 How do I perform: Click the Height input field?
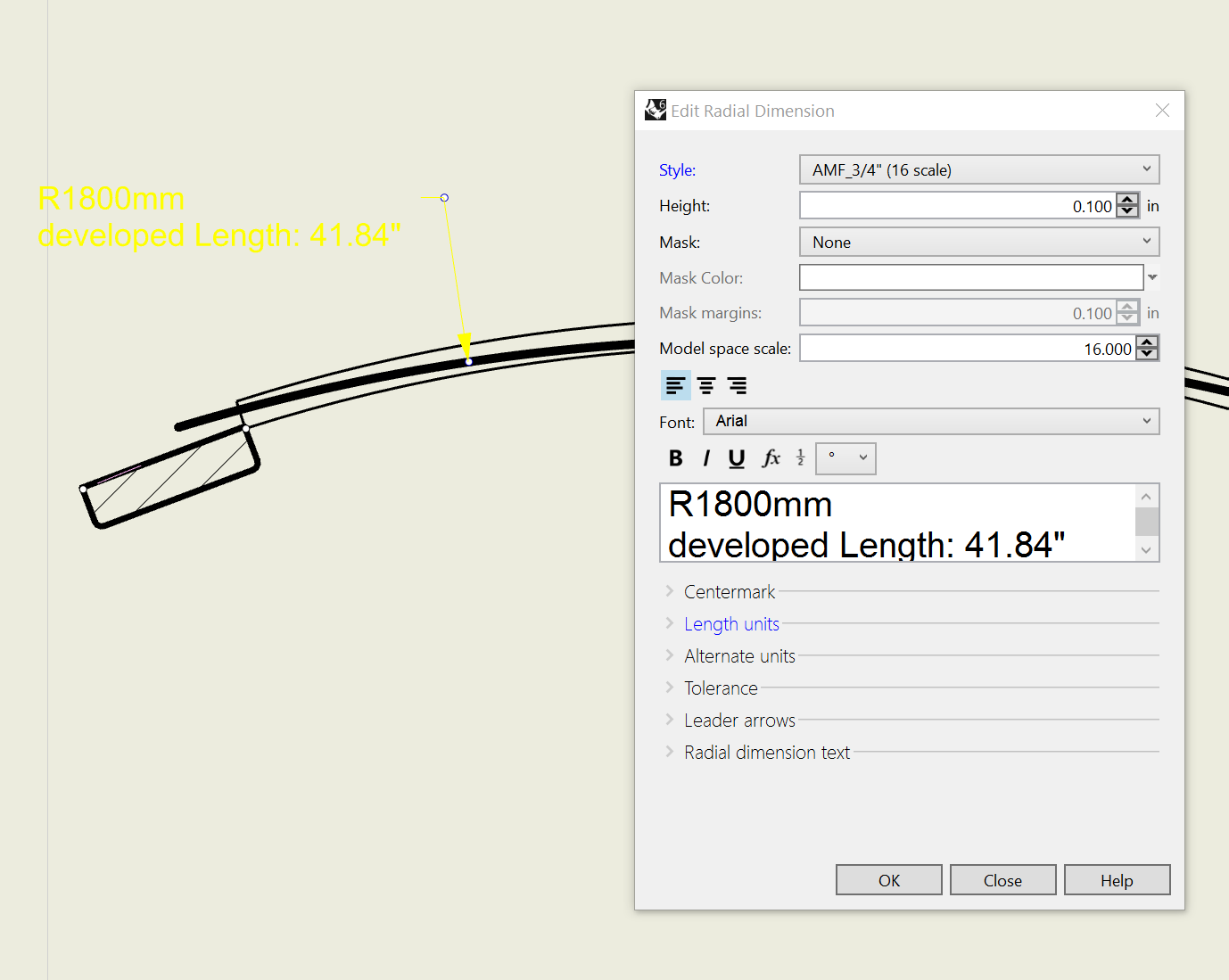tap(958, 206)
